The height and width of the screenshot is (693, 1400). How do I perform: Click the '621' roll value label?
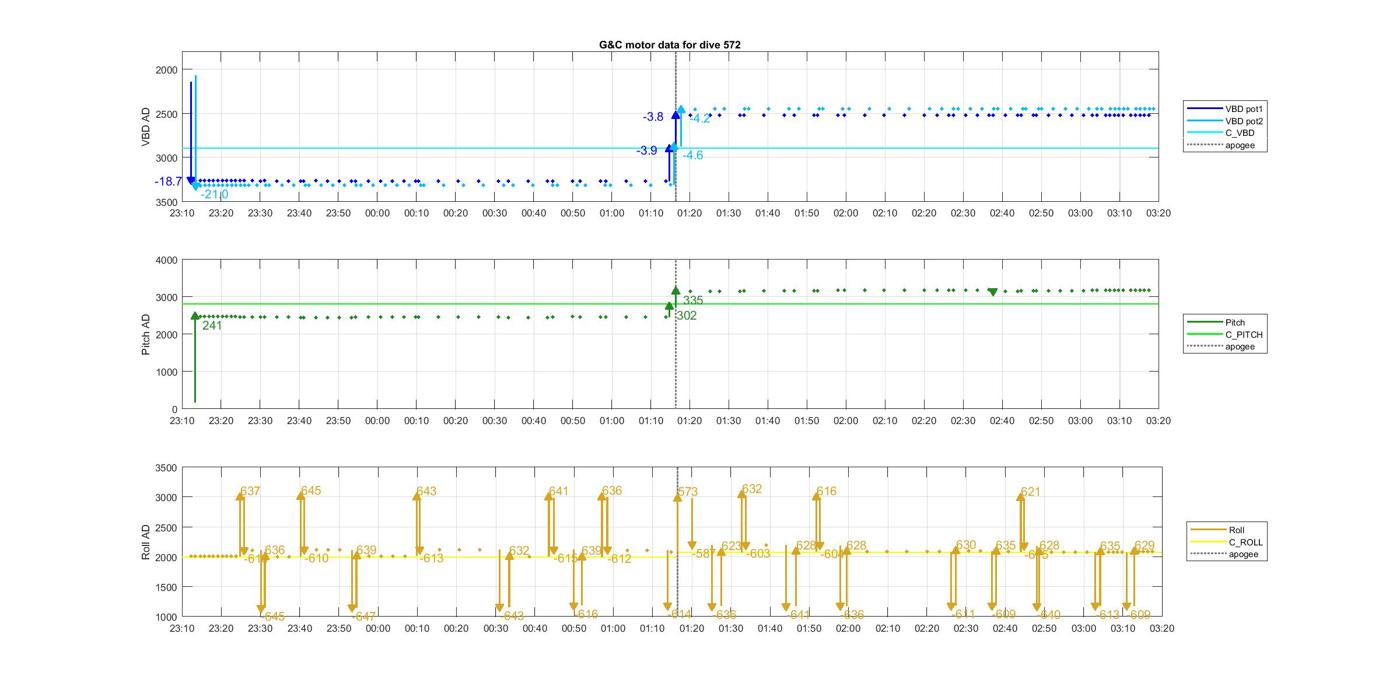point(1031,492)
